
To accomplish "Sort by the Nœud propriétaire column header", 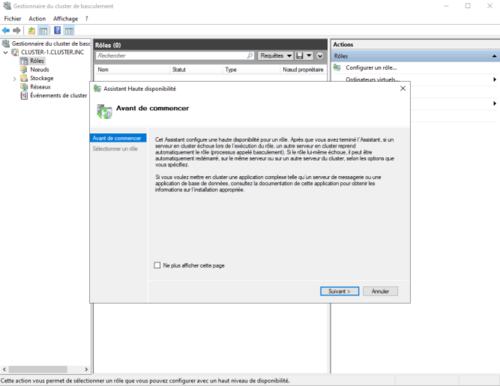I will click(x=303, y=70).
